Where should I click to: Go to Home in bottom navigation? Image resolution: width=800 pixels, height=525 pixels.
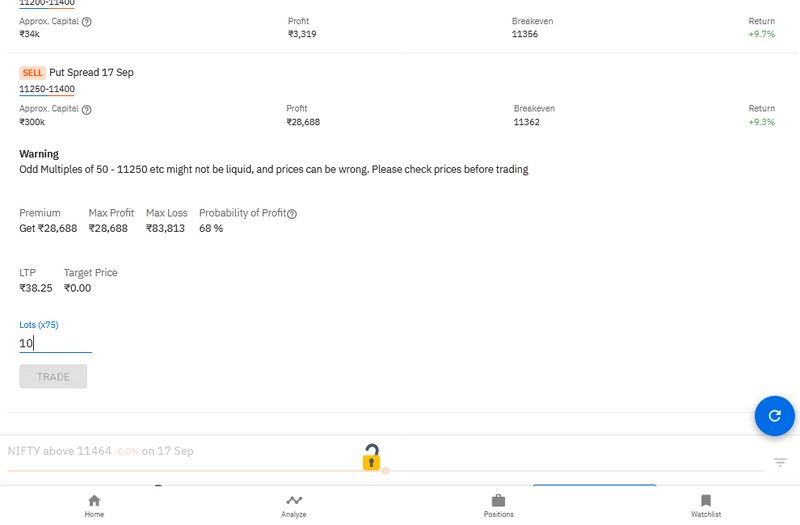94,506
